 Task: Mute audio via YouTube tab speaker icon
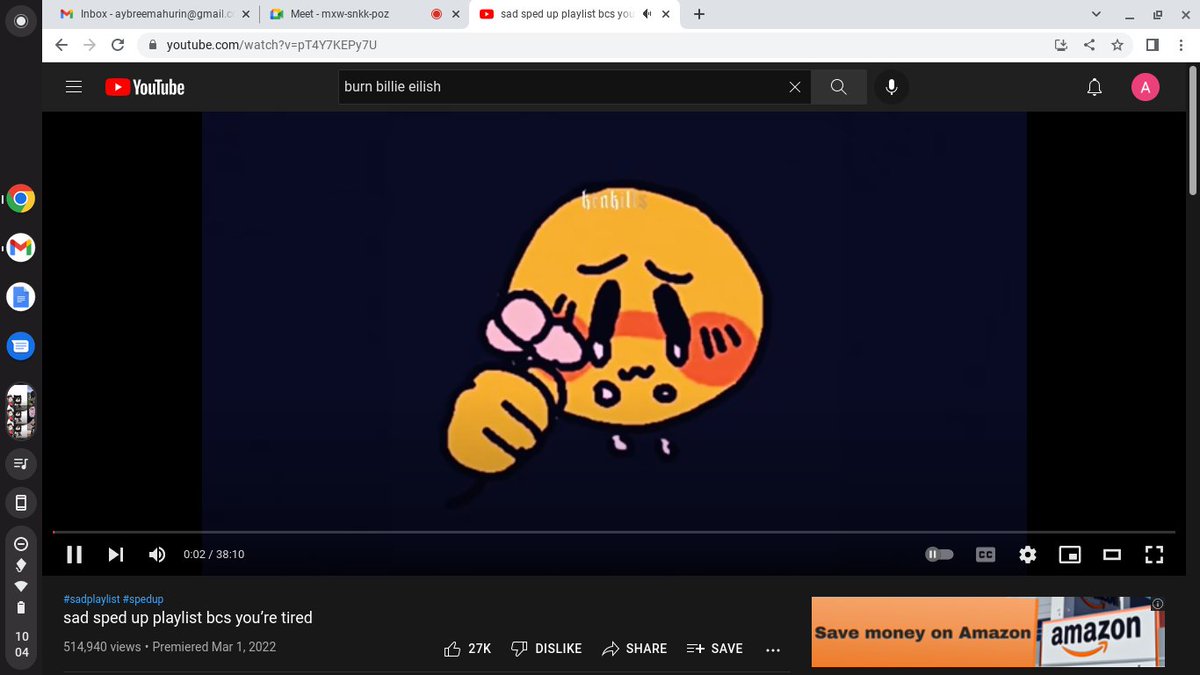(x=647, y=14)
